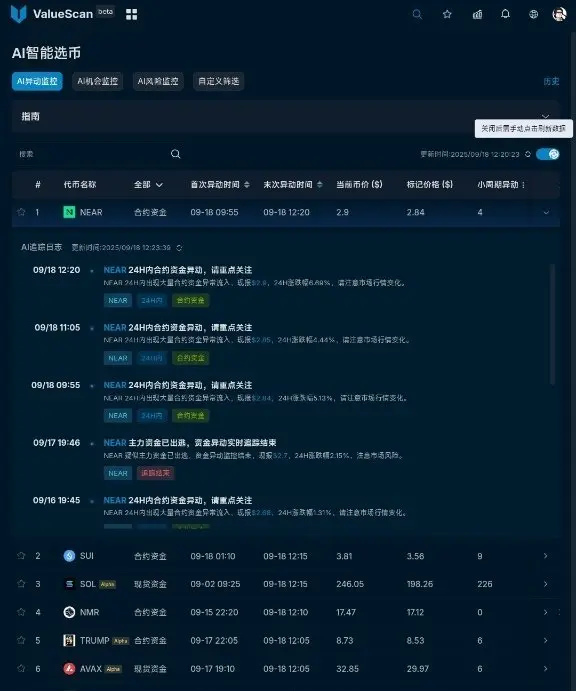Viewport: 576px width, 691px height.
Task: Open column options next to 小周期异动
Action: [x=524, y=185]
